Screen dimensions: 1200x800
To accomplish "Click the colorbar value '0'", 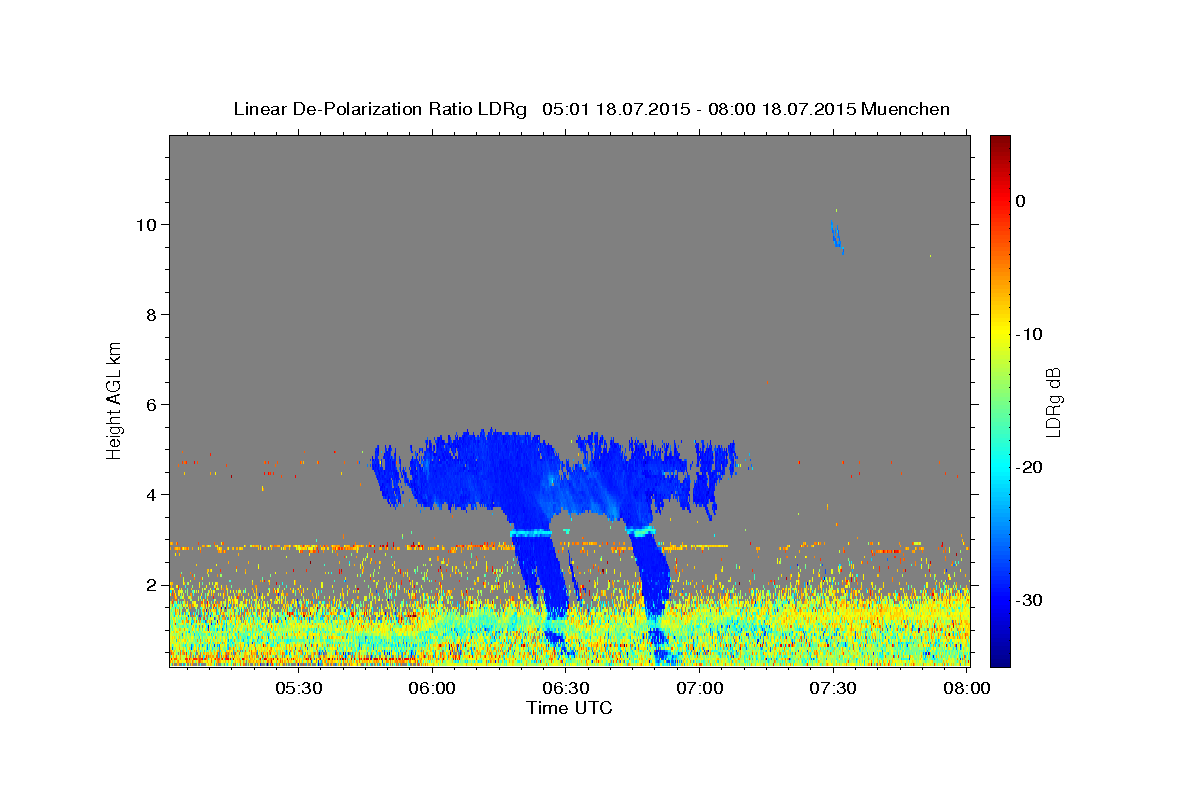I will point(1021,201).
